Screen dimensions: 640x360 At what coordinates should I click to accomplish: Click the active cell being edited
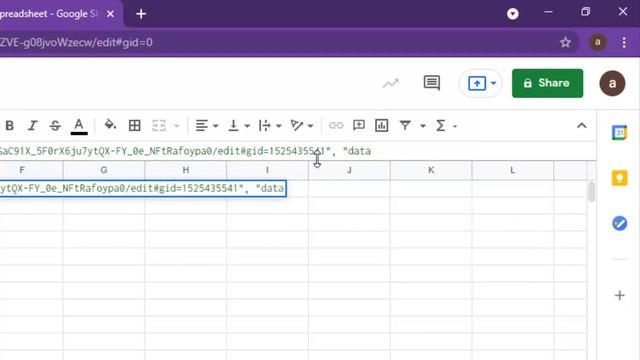click(x=143, y=188)
